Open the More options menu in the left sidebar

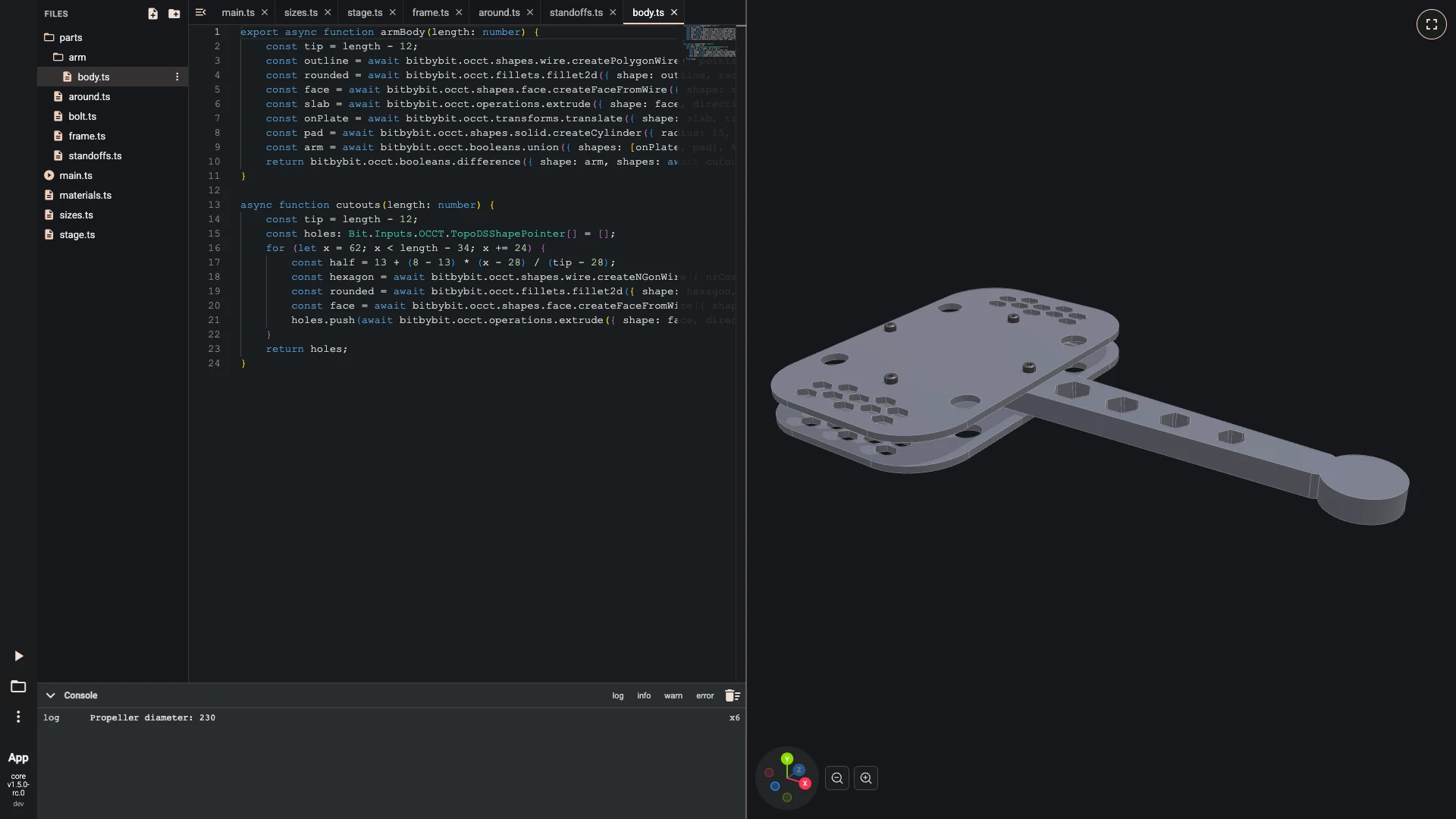18,717
